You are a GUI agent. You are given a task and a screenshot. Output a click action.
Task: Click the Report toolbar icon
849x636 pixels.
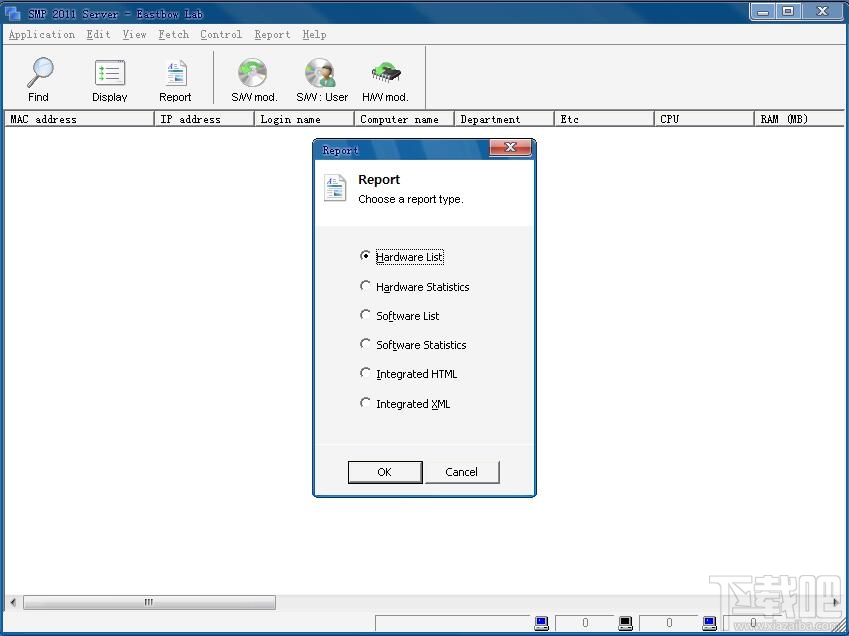[x=175, y=78]
